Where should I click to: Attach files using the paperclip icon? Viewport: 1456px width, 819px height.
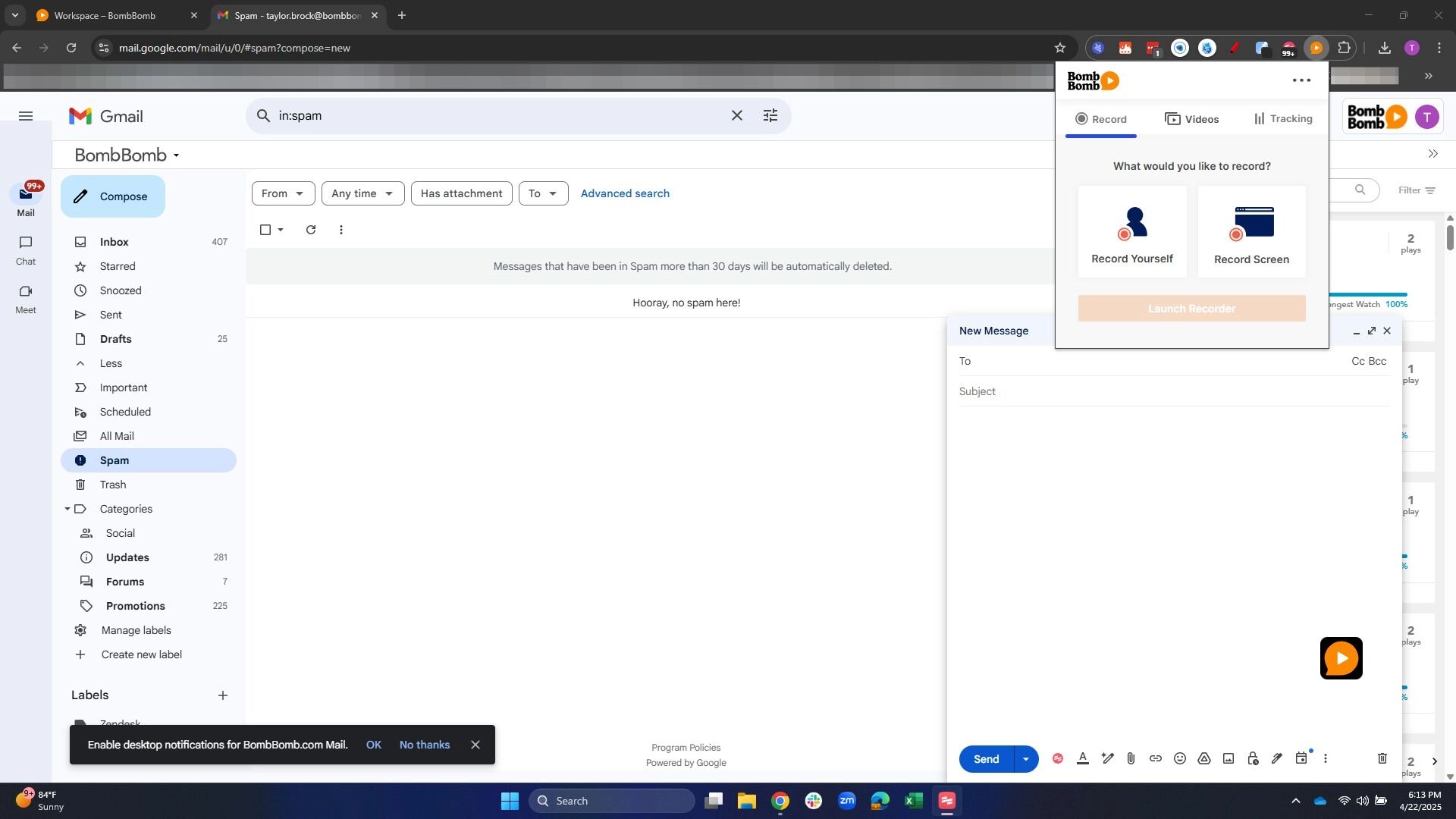(1131, 758)
